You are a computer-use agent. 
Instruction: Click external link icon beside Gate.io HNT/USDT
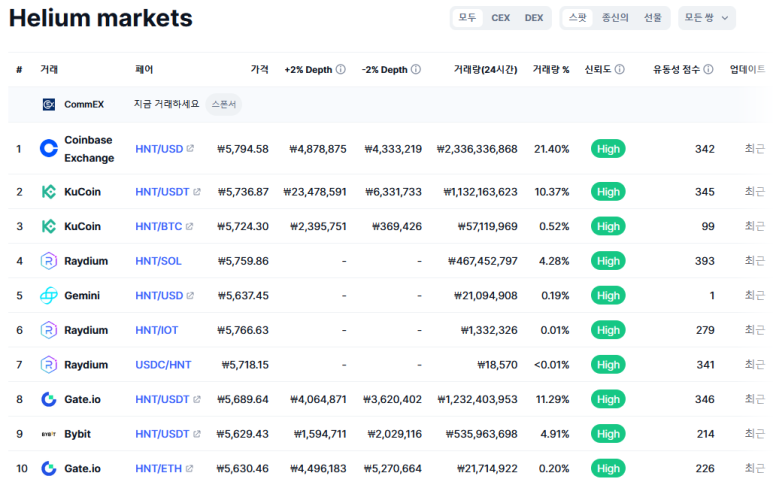tap(197, 399)
